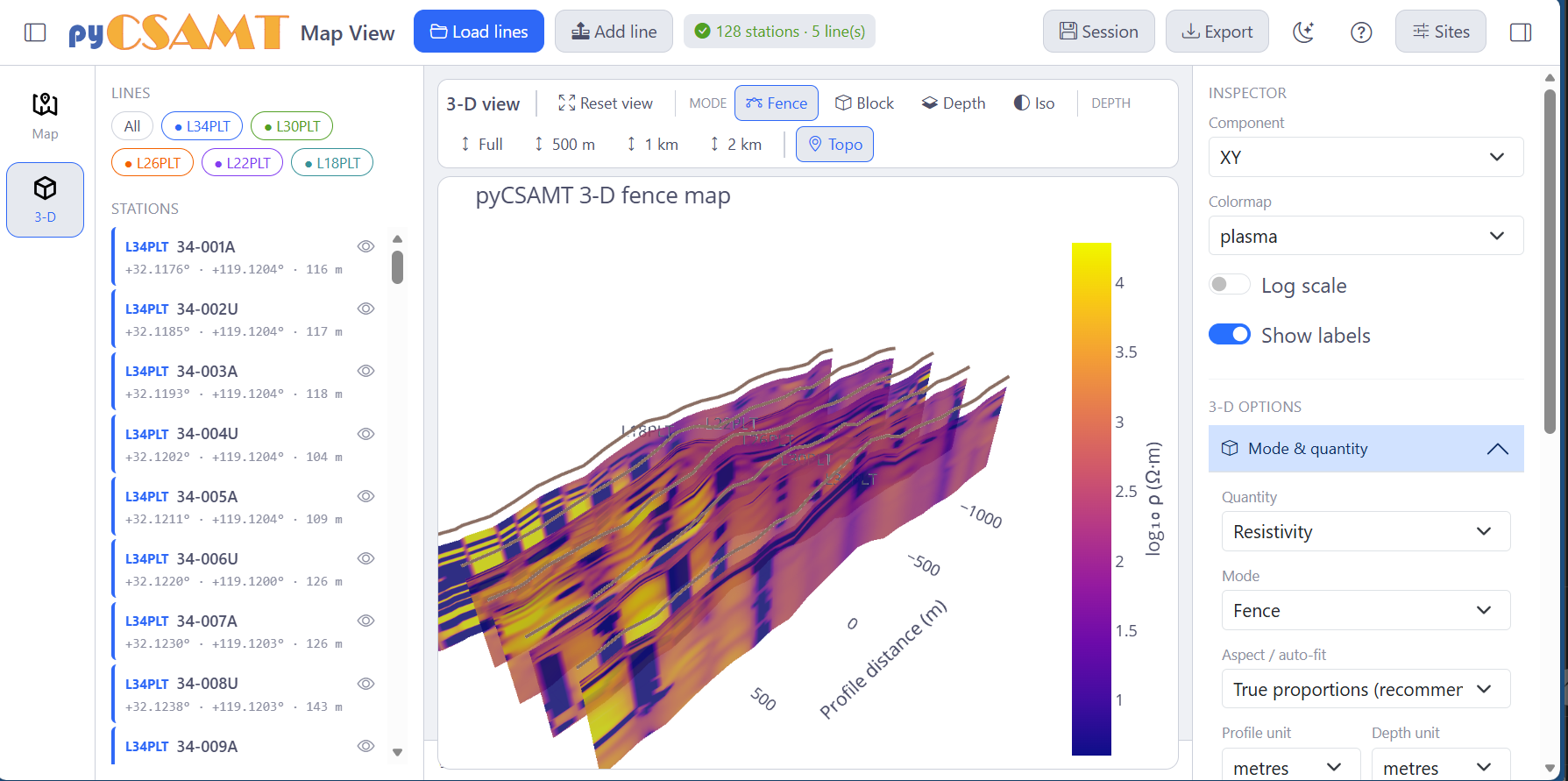Hide station 34-003A with eye icon
Viewport: 1568px width, 781px height.
(x=366, y=371)
